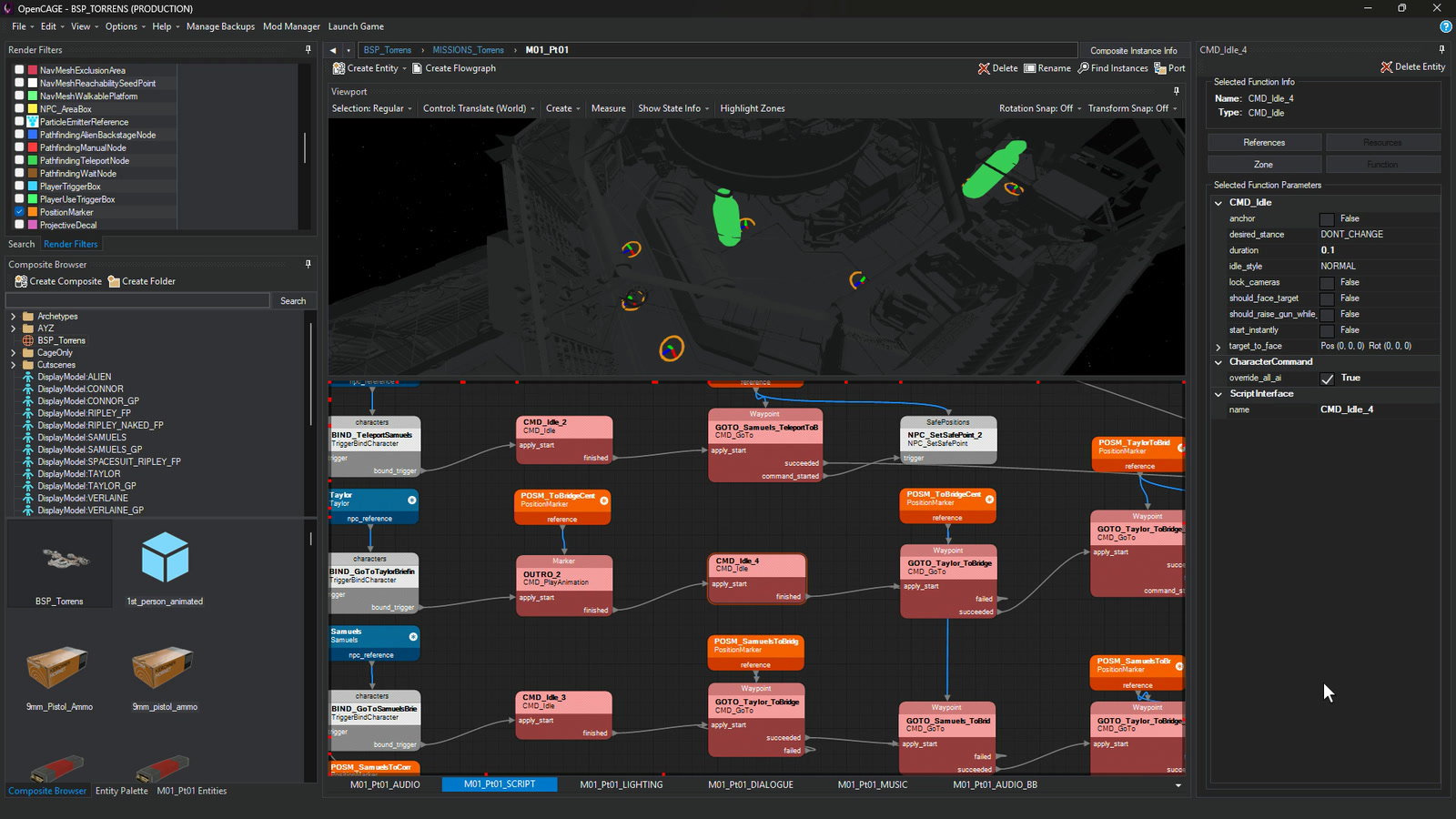This screenshot has height=819, width=1456.
Task: Click the back navigation arrow in breadcrumb
Action: pos(333,50)
